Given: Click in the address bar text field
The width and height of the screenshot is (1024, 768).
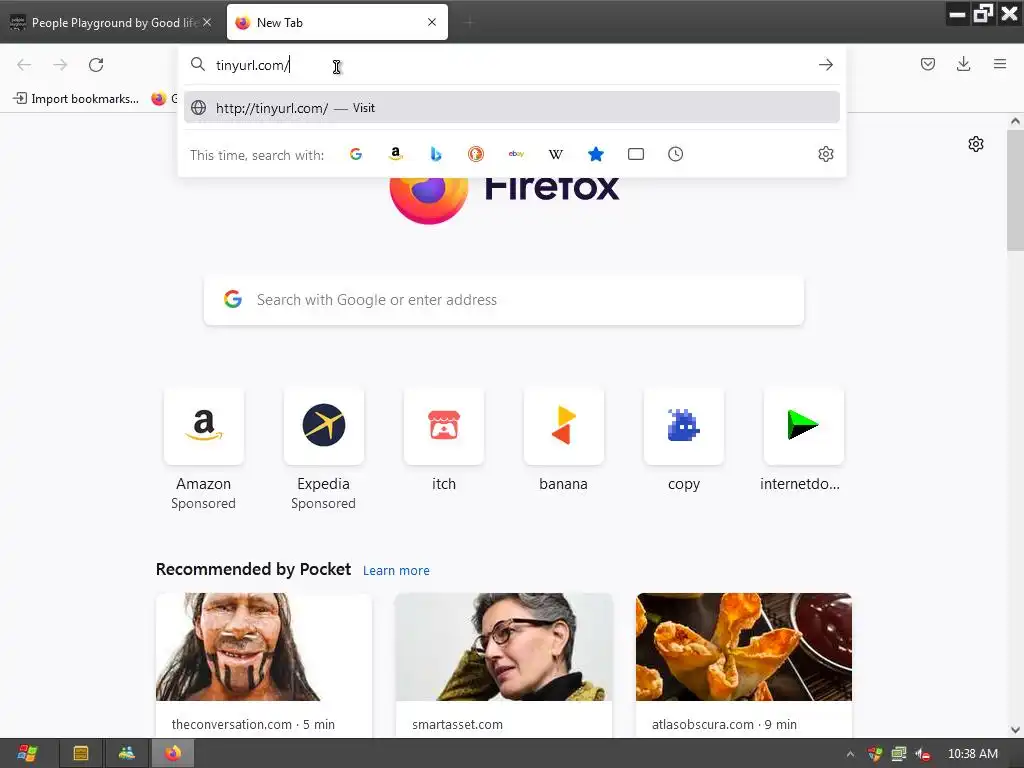Looking at the screenshot, I should pyautogui.click(x=512, y=65).
